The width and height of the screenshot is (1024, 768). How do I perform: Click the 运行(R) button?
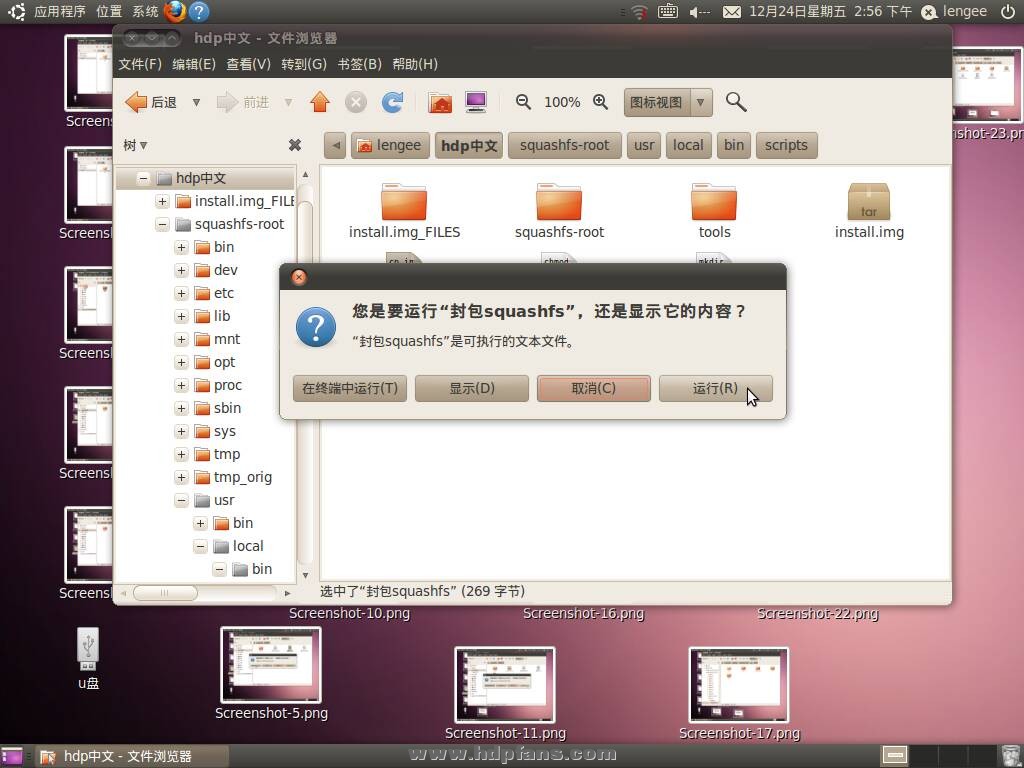pos(716,389)
